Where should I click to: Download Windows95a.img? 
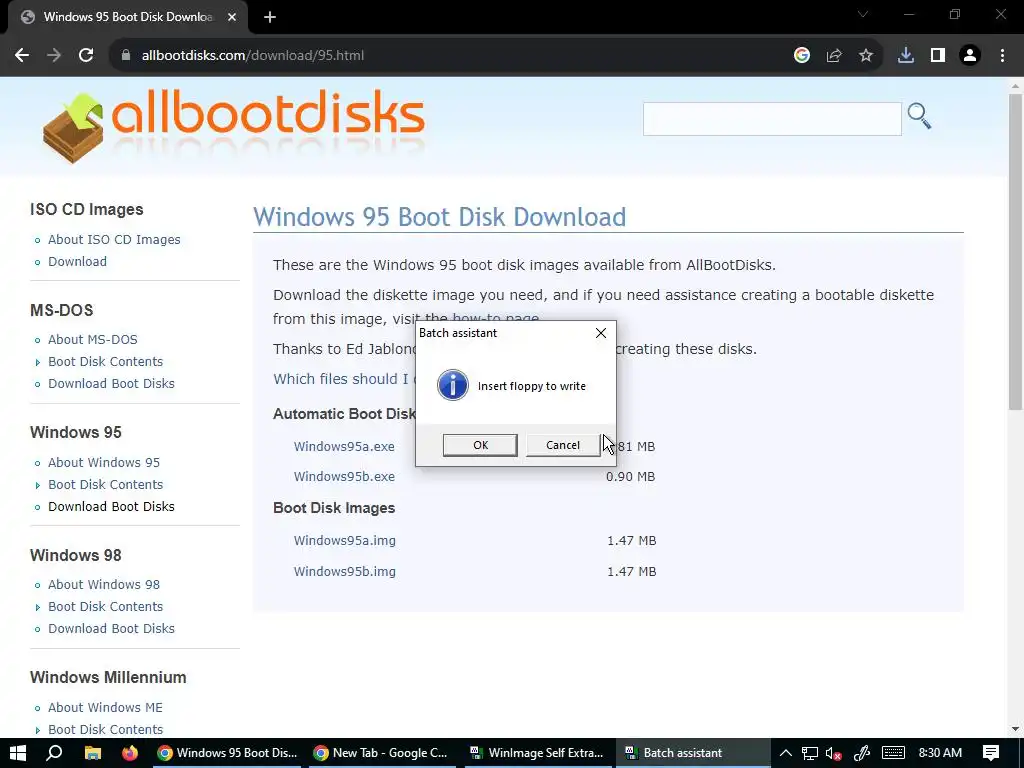tap(344, 541)
